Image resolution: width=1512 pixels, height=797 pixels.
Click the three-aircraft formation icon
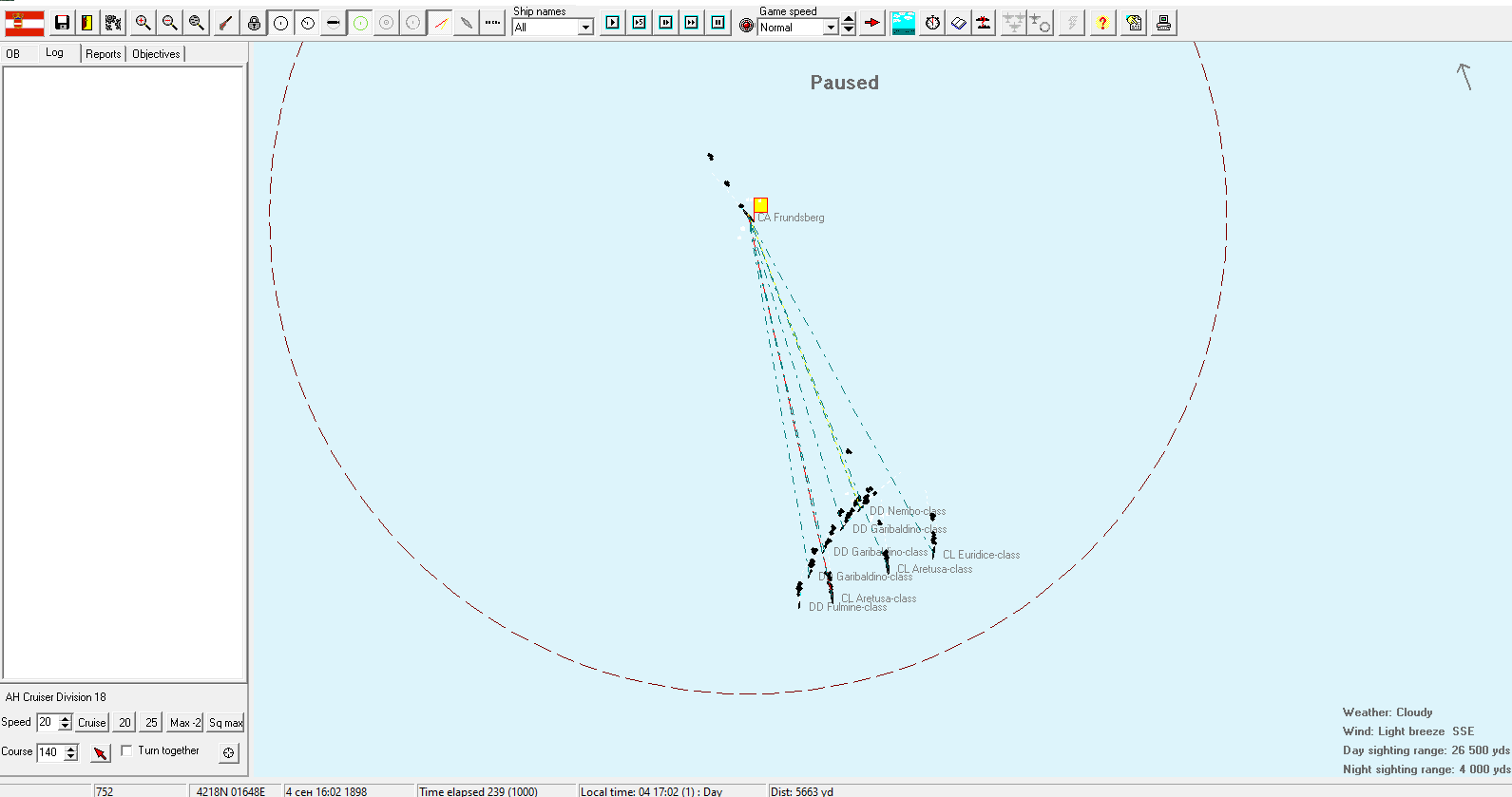(x=1014, y=23)
